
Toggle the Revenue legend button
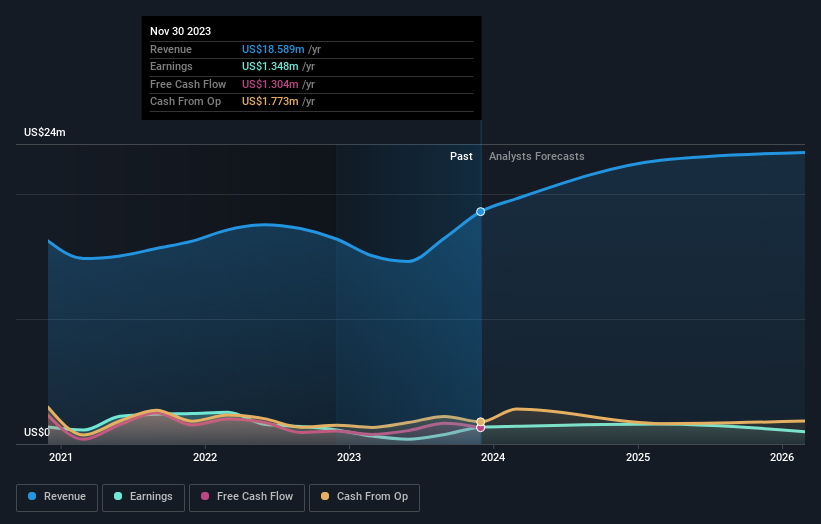pyautogui.click(x=57, y=497)
